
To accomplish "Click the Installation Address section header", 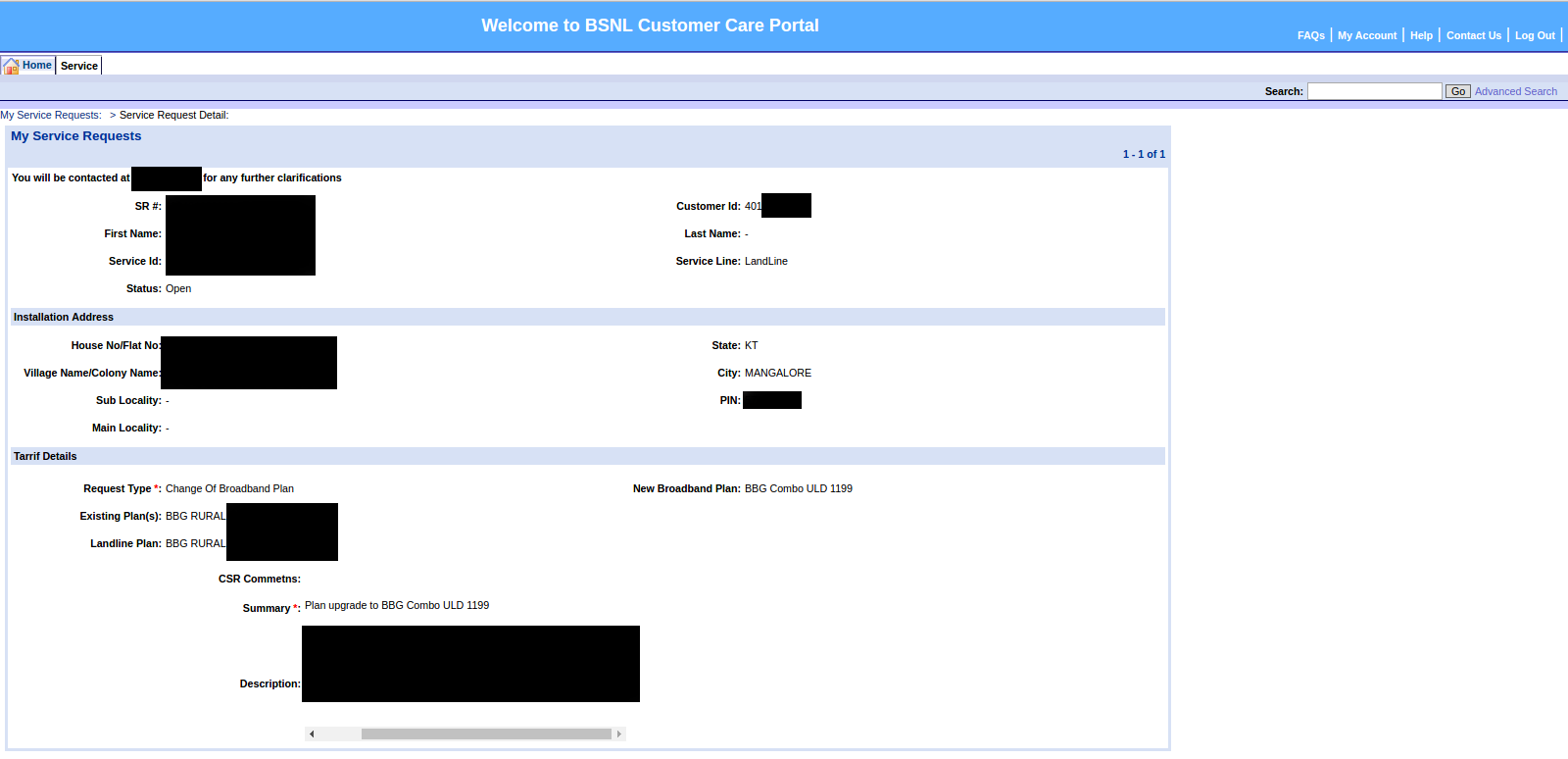I will [64, 317].
